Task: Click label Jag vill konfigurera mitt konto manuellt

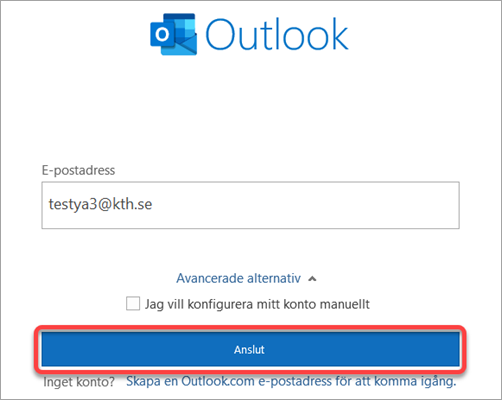Action: click(x=257, y=304)
